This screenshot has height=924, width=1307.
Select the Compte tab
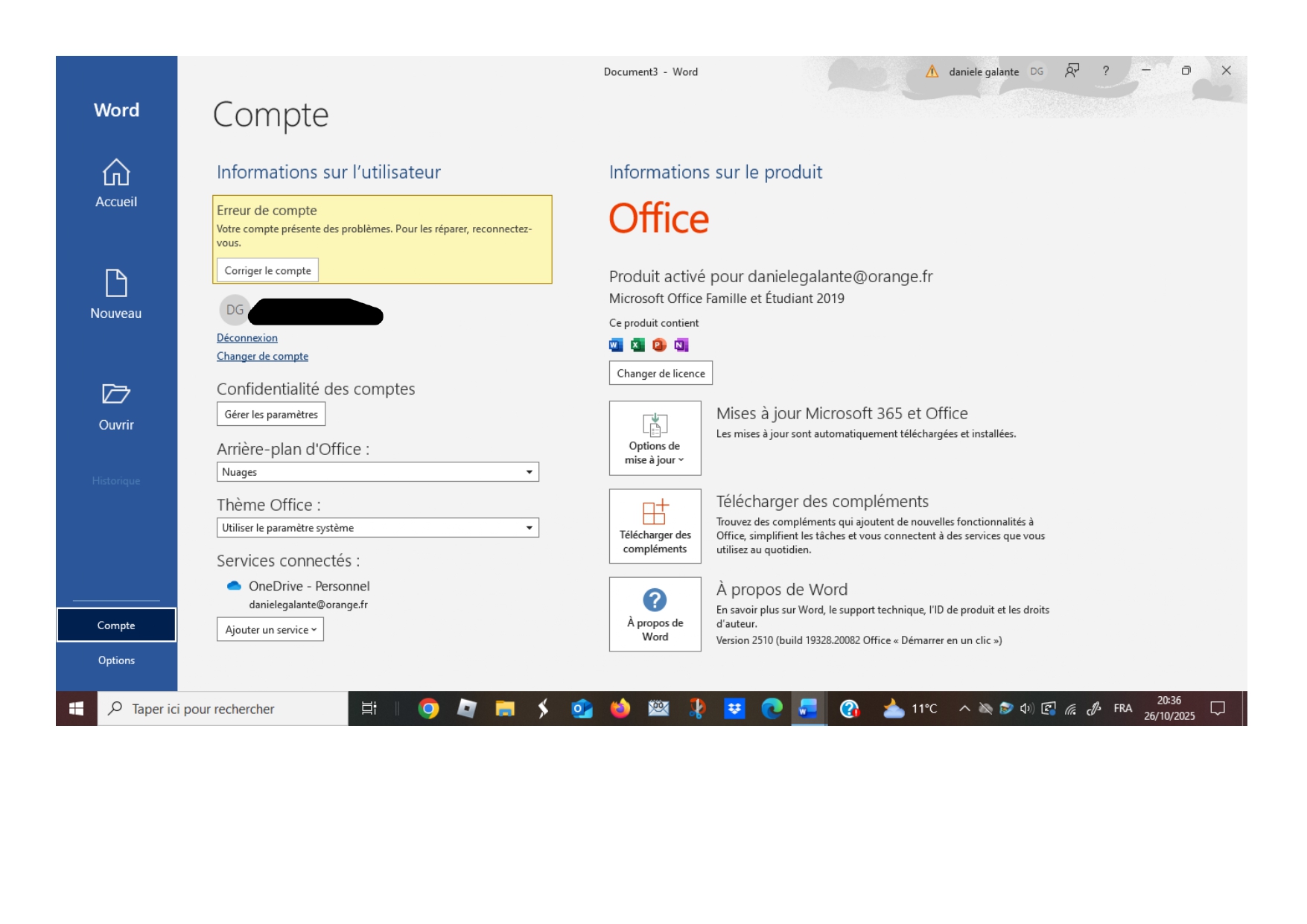pos(116,625)
